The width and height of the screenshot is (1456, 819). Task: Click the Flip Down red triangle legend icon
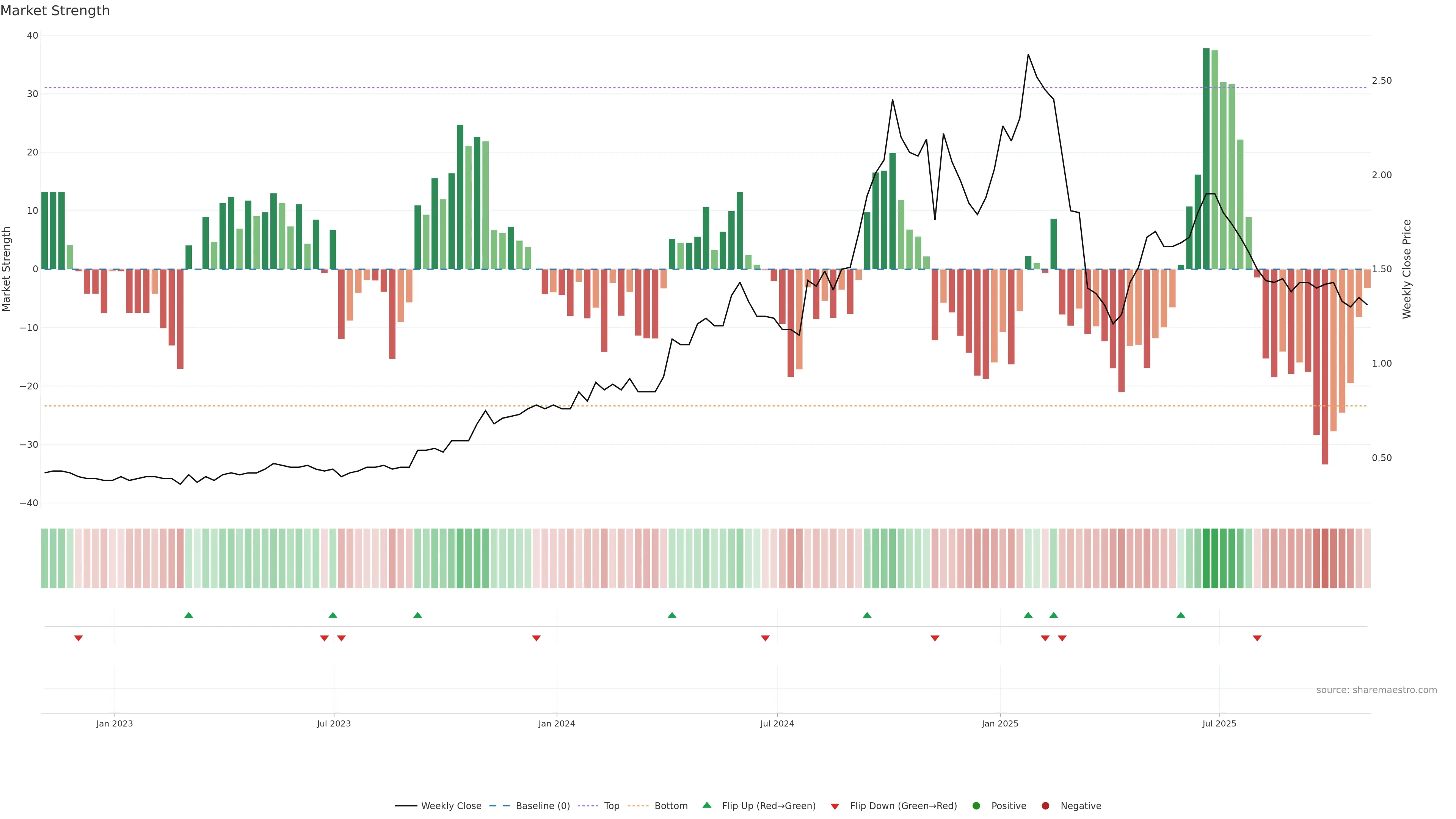click(835, 806)
